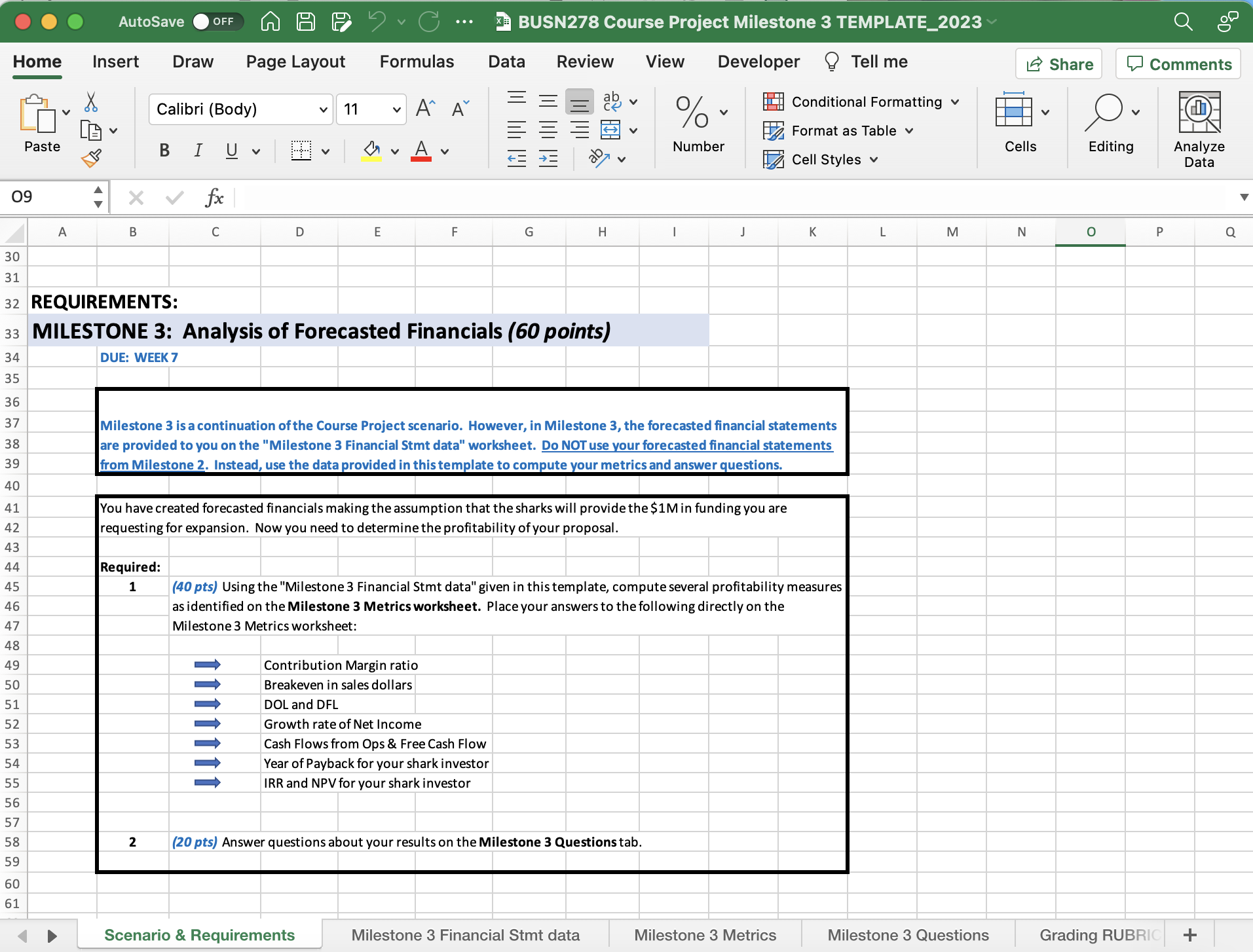This screenshot has height=952, width=1253.
Task: Click the Save icon in title bar
Action: 306,22
